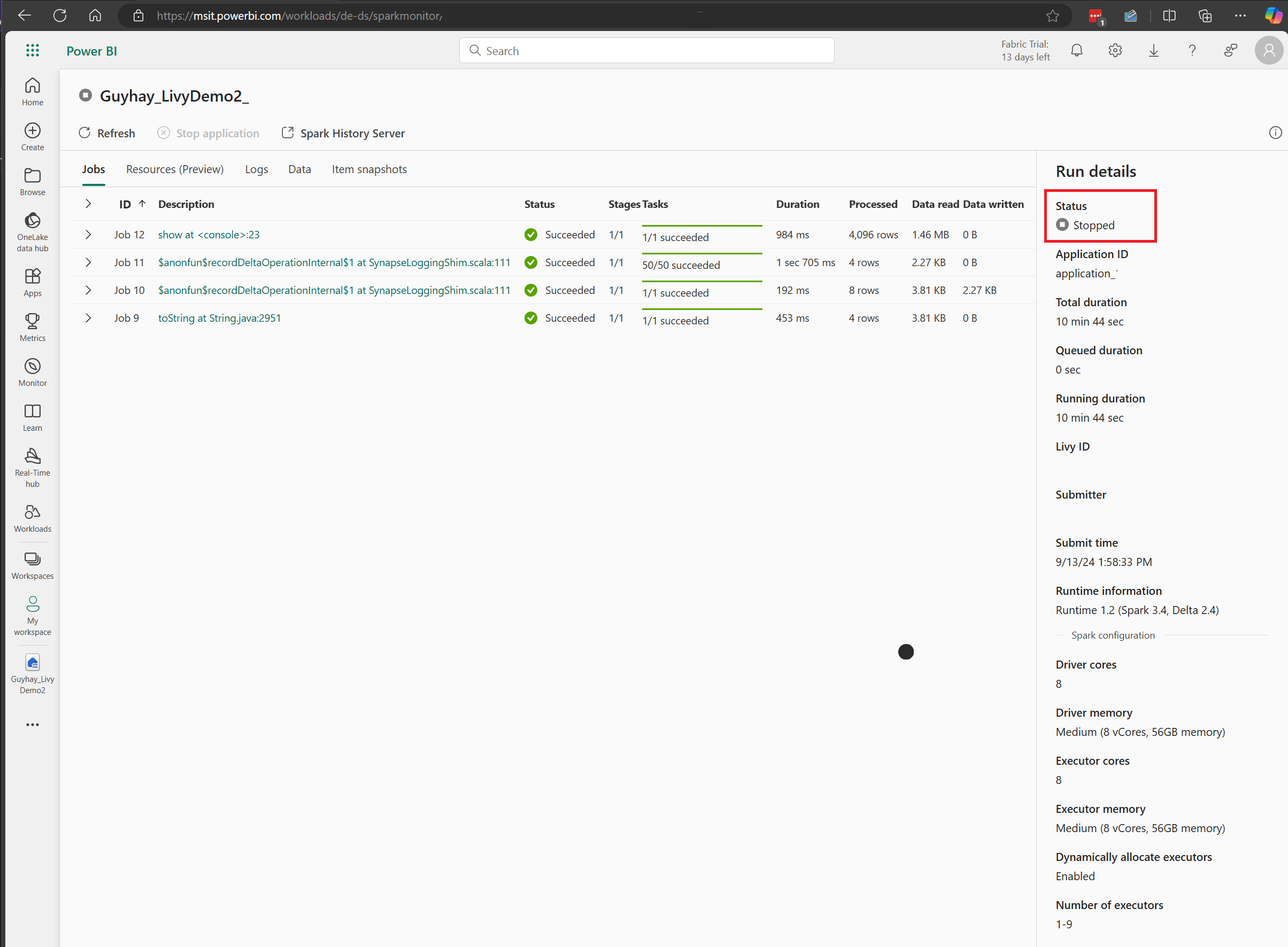Select the Item snapshots tab
Viewport: 1288px width, 947px height.
point(369,168)
